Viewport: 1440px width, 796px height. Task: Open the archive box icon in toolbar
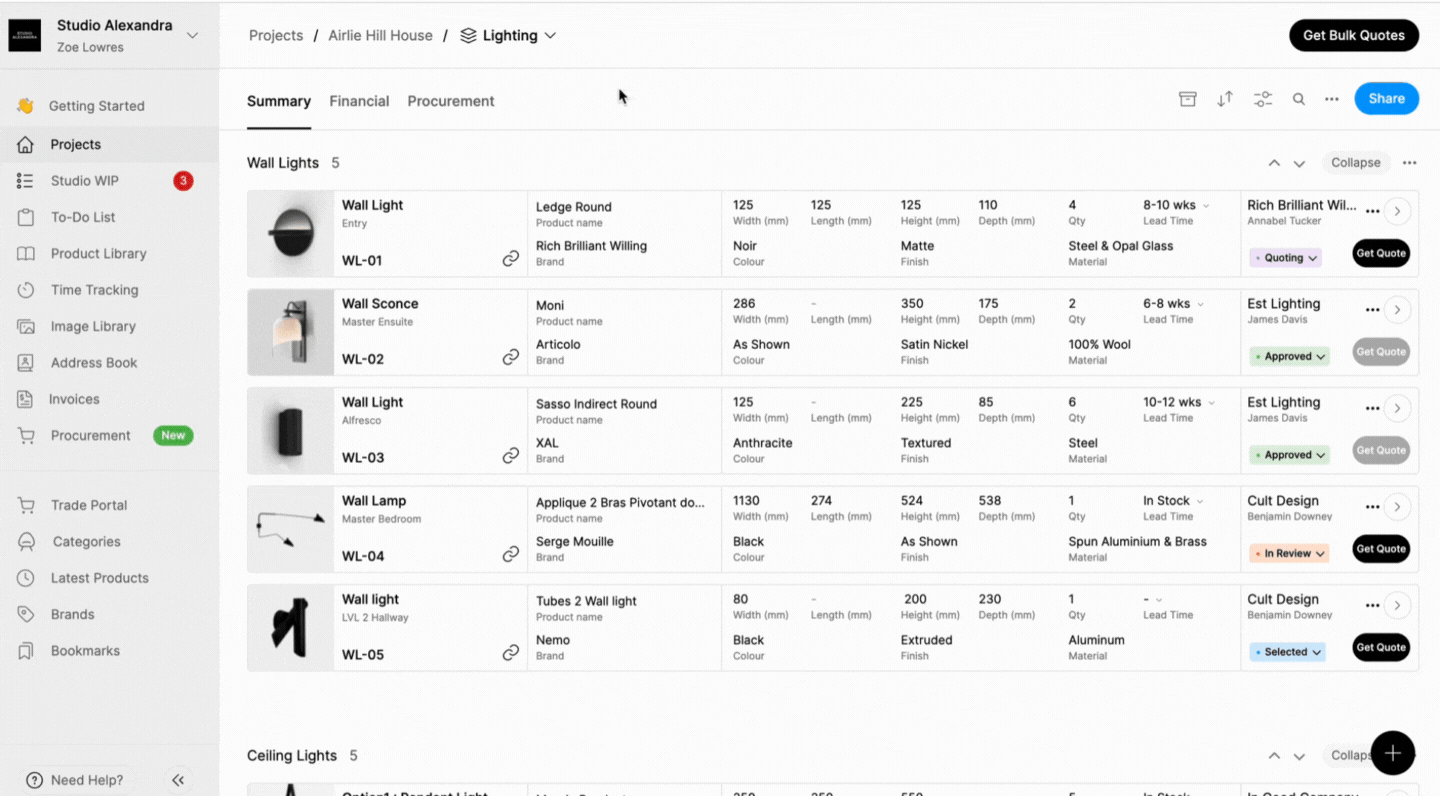click(x=1188, y=99)
